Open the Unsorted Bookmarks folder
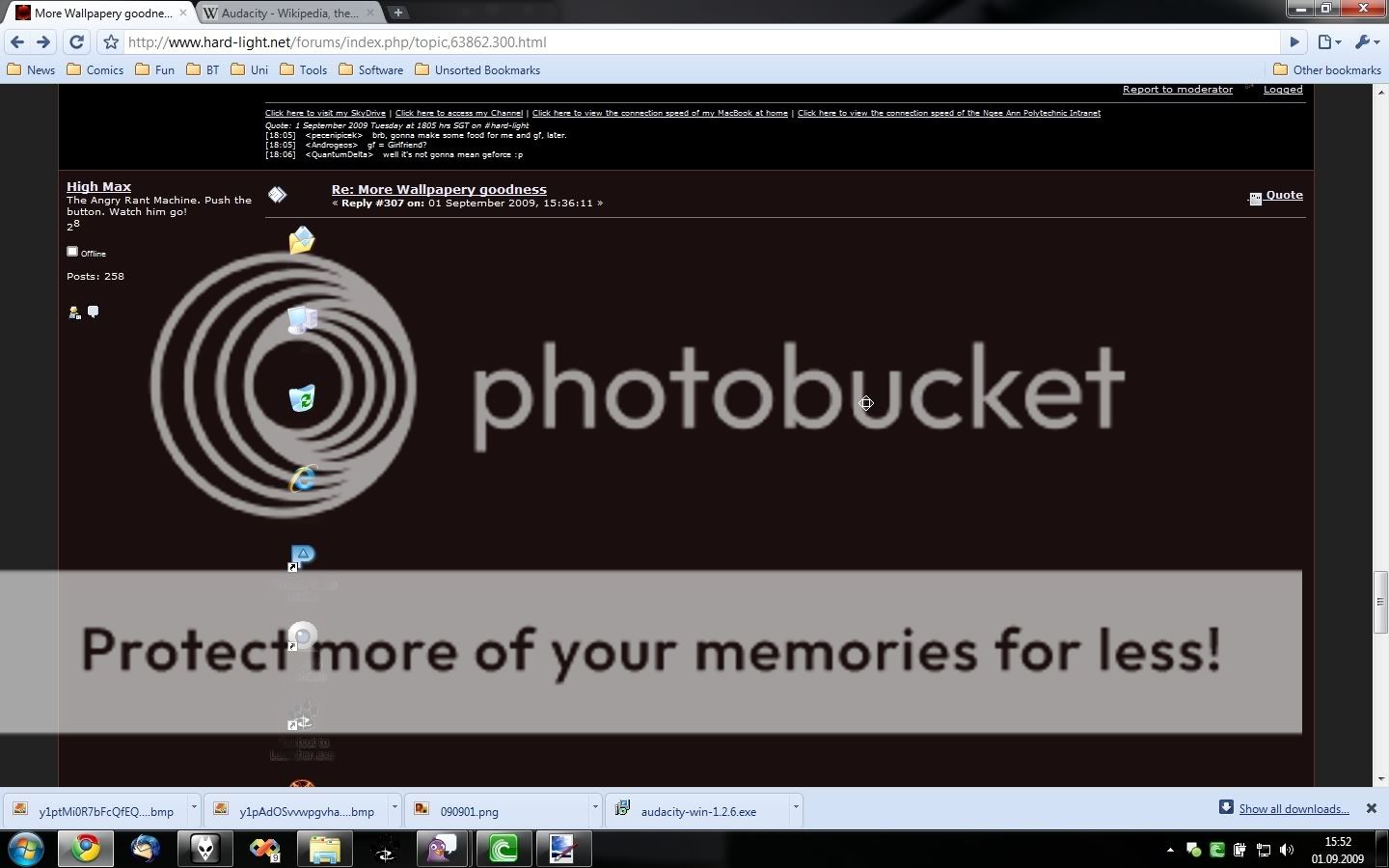Viewport: 1389px width, 868px height. pyautogui.click(x=477, y=69)
